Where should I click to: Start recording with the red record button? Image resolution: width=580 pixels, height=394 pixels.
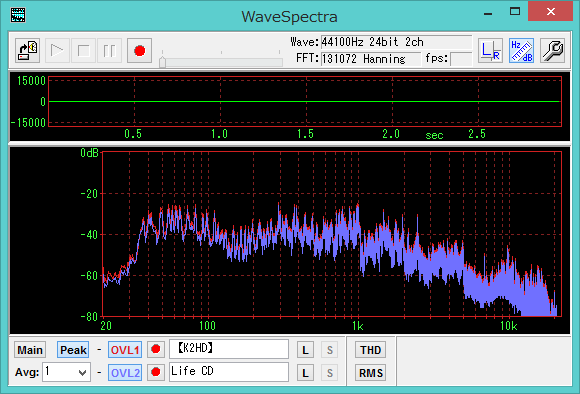(x=139, y=50)
